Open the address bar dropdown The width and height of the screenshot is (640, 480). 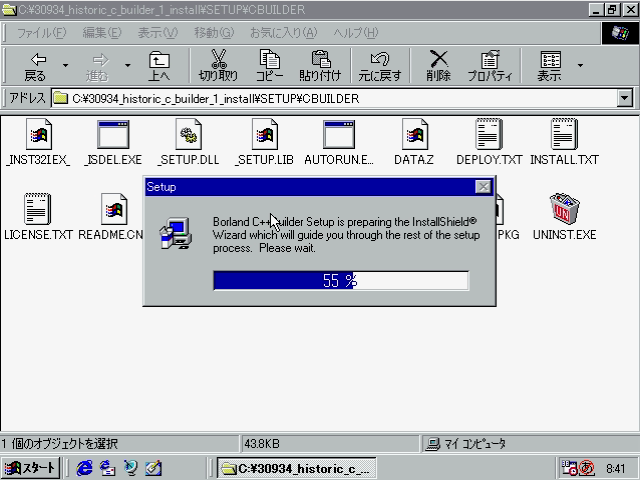(x=624, y=98)
